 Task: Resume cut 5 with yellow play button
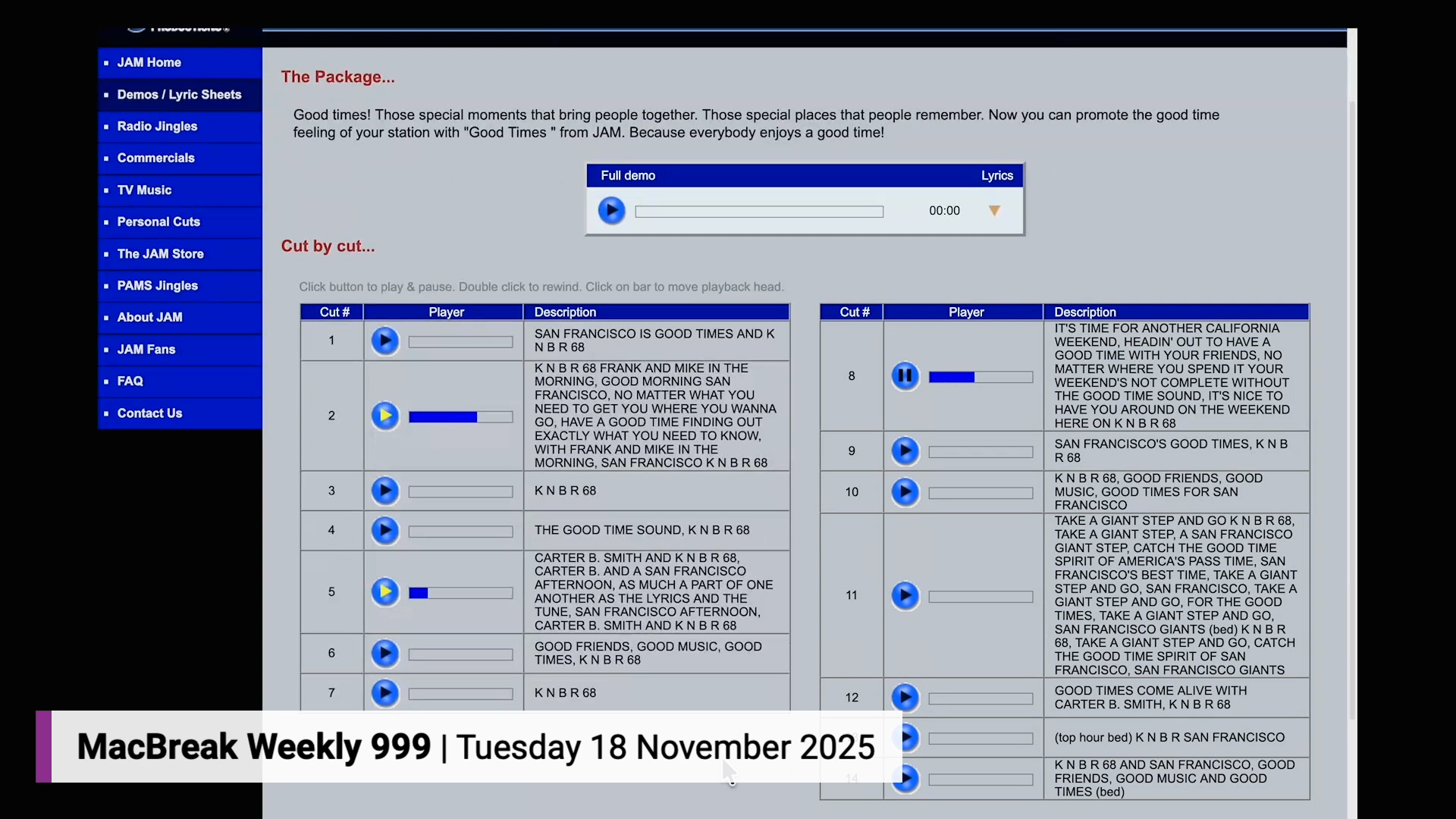pos(385,591)
